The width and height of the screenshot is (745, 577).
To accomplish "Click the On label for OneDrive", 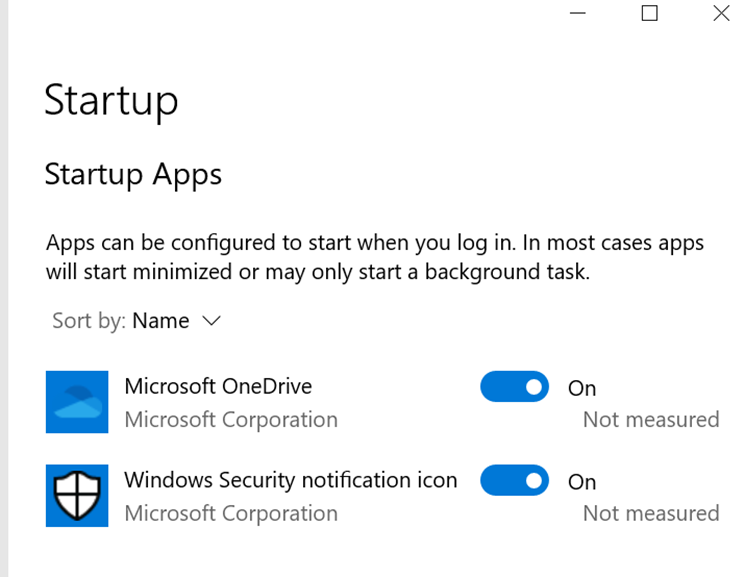I will pos(582,389).
